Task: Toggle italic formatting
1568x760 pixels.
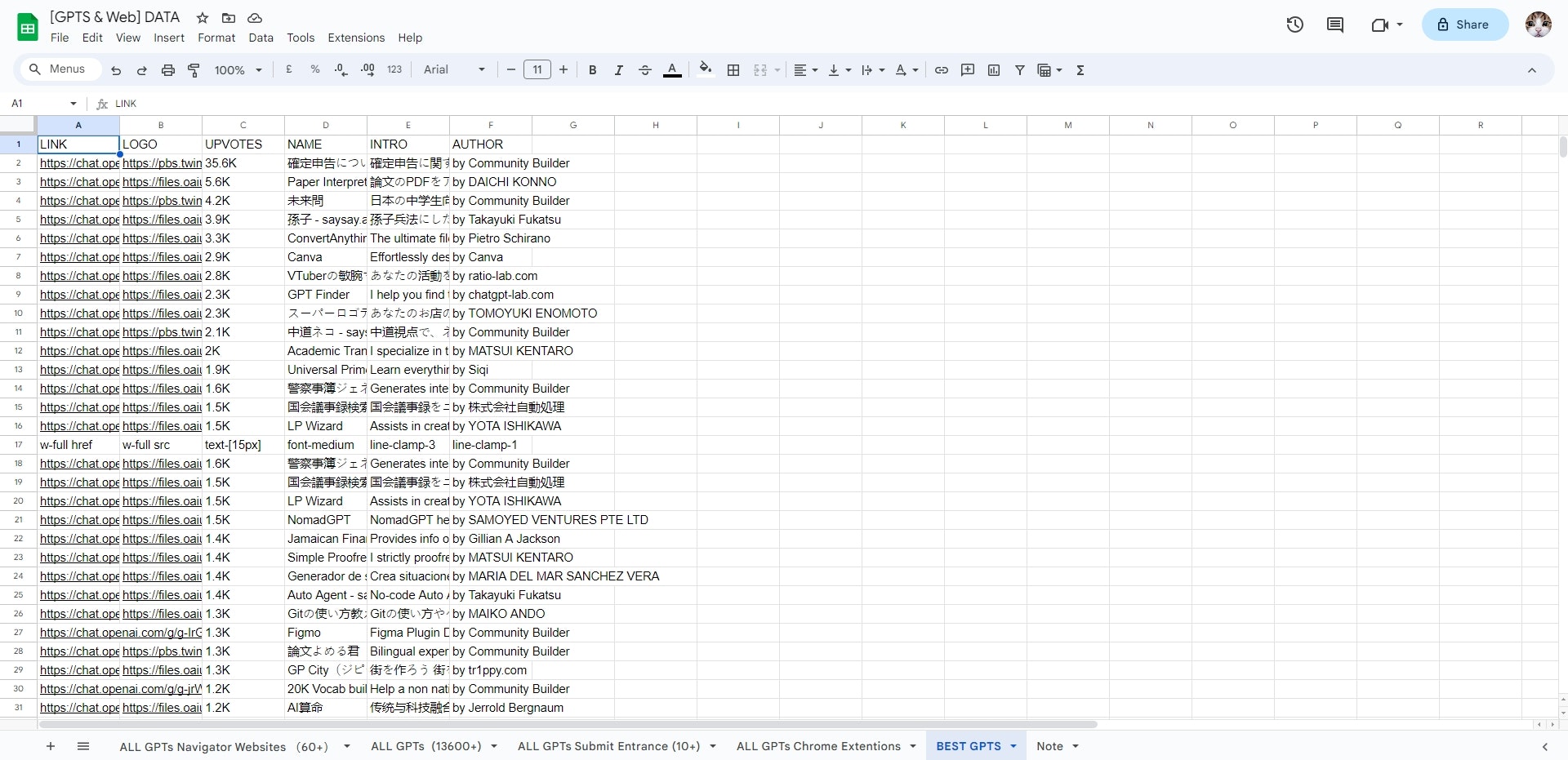Action: [x=619, y=70]
